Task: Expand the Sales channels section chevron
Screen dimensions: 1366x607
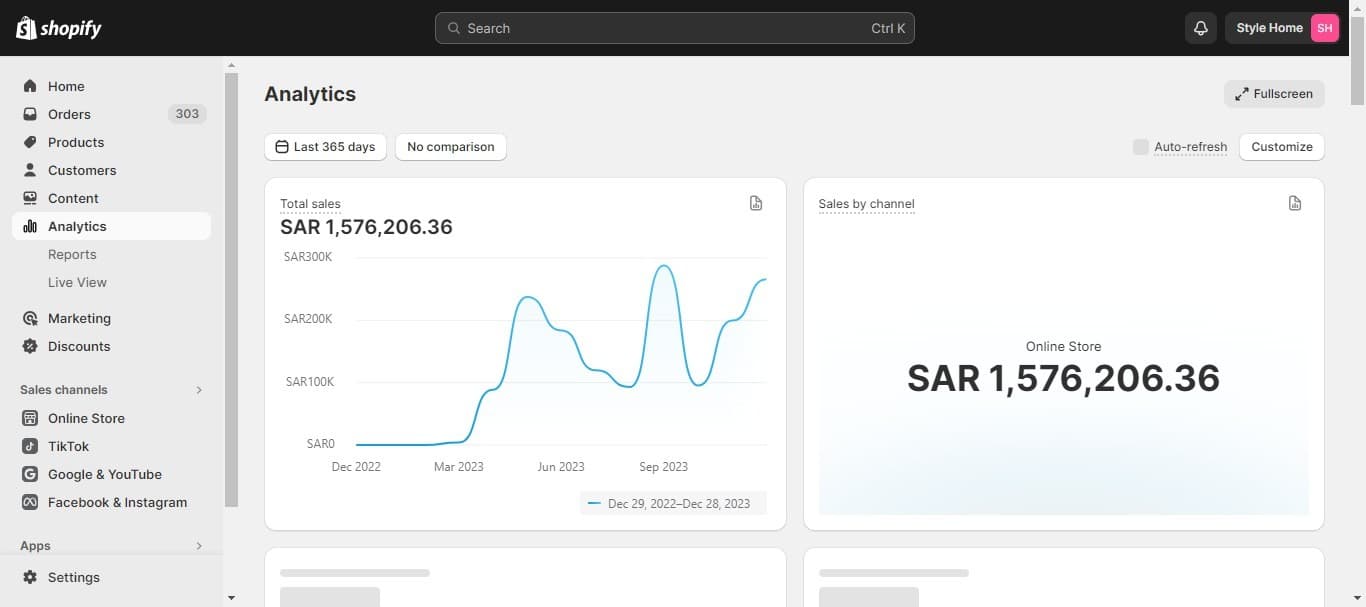Action: tap(199, 390)
